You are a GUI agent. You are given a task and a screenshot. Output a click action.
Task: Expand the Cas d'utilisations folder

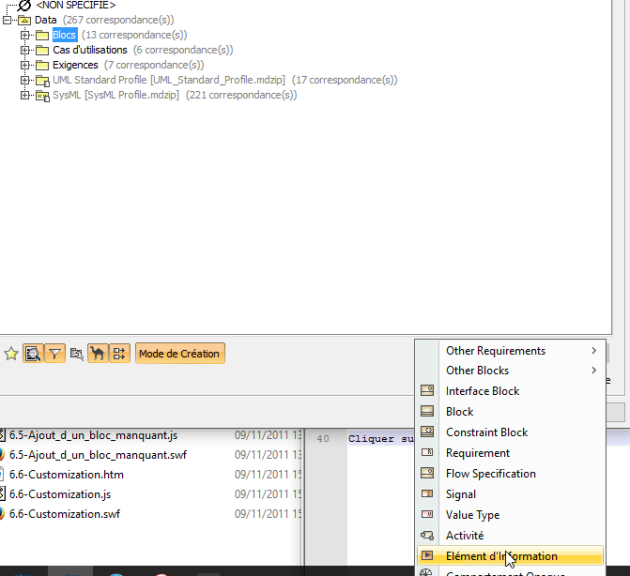click(x=25, y=50)
